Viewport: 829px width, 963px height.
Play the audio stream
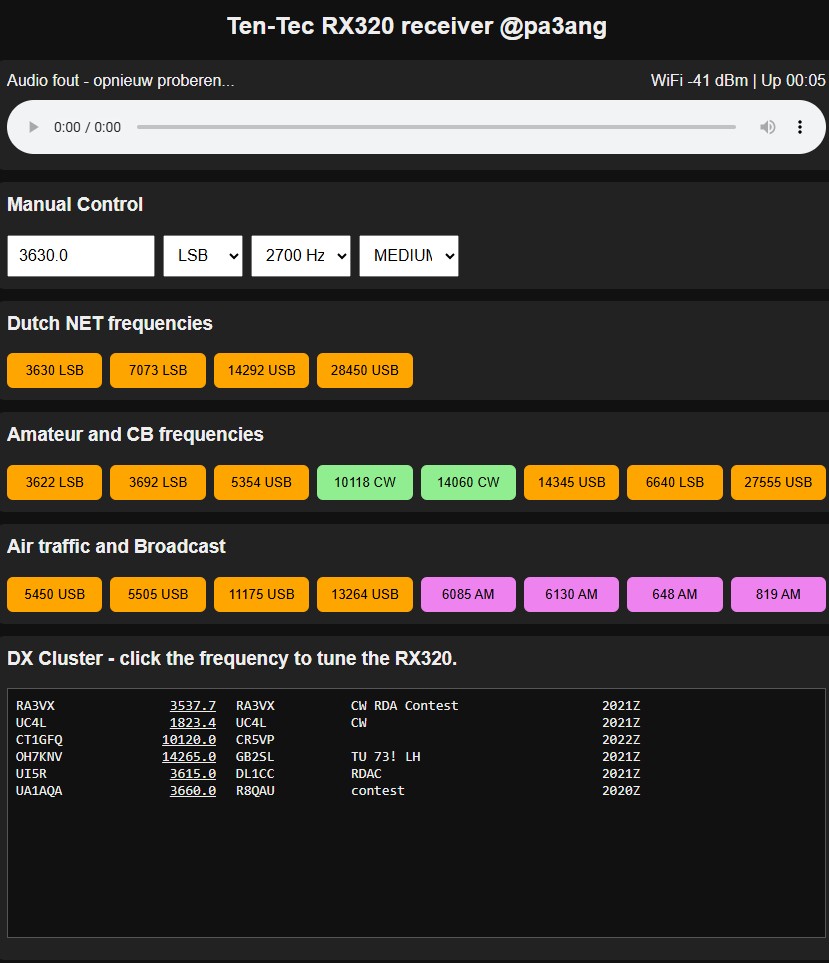33,127
